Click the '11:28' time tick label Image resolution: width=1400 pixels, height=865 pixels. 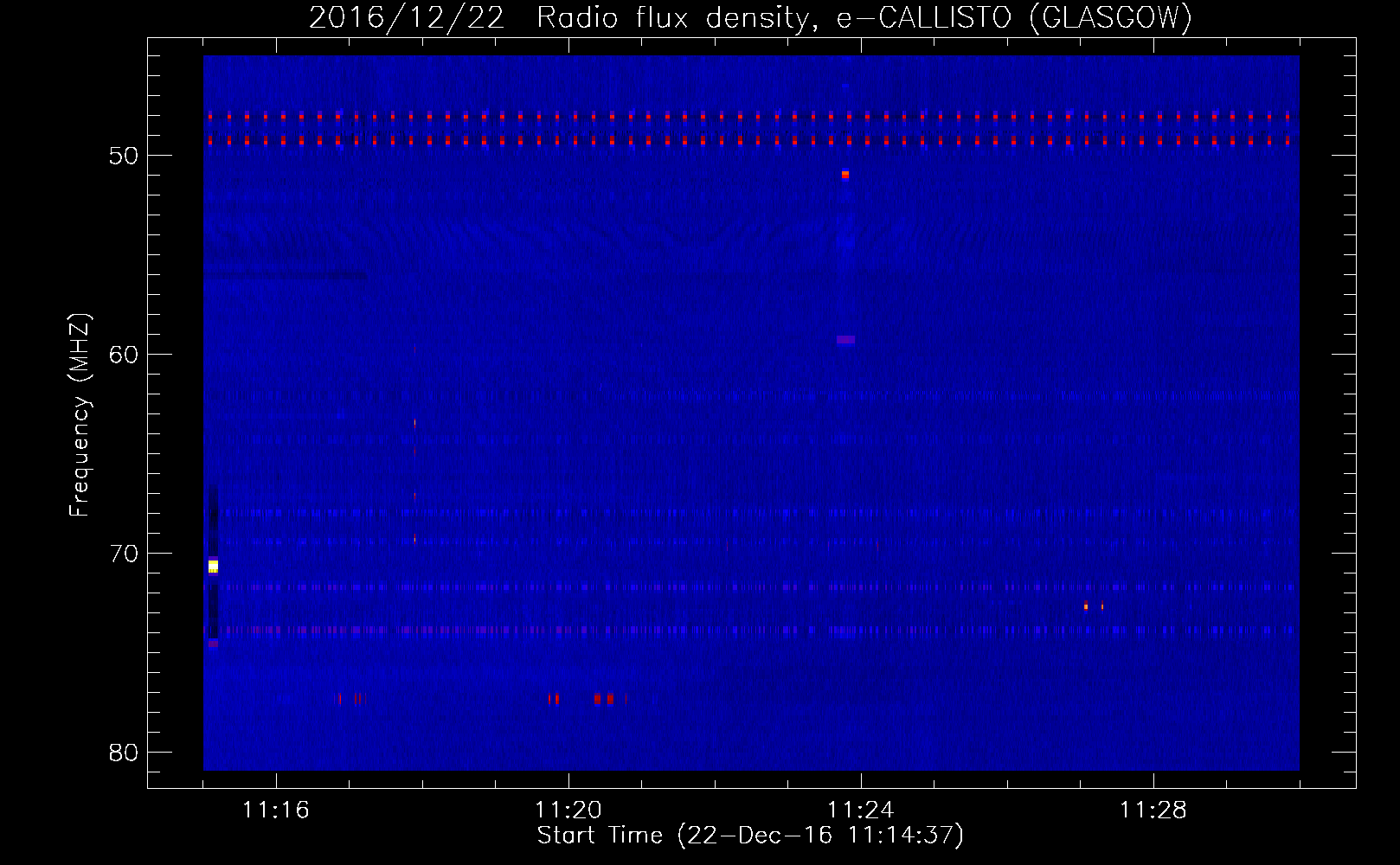point(1153,811)
